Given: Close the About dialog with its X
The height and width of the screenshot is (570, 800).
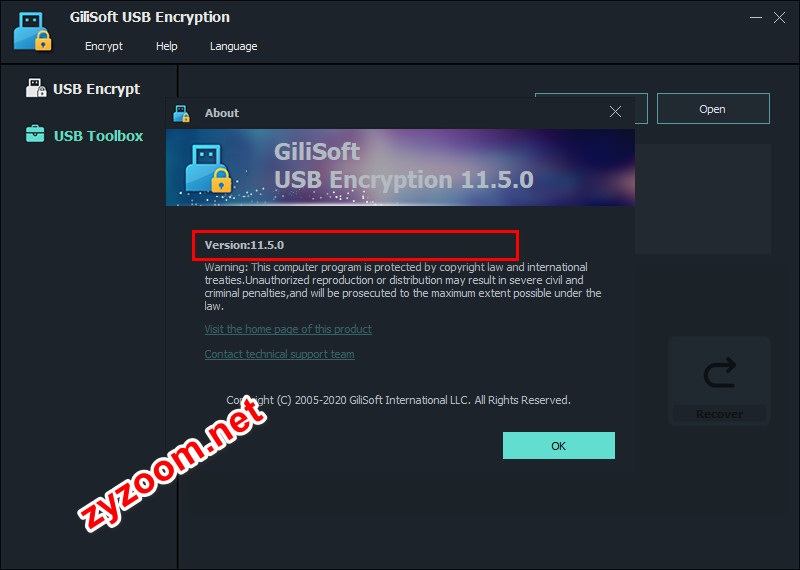Looking at the screenshot, I should (615, 112).
